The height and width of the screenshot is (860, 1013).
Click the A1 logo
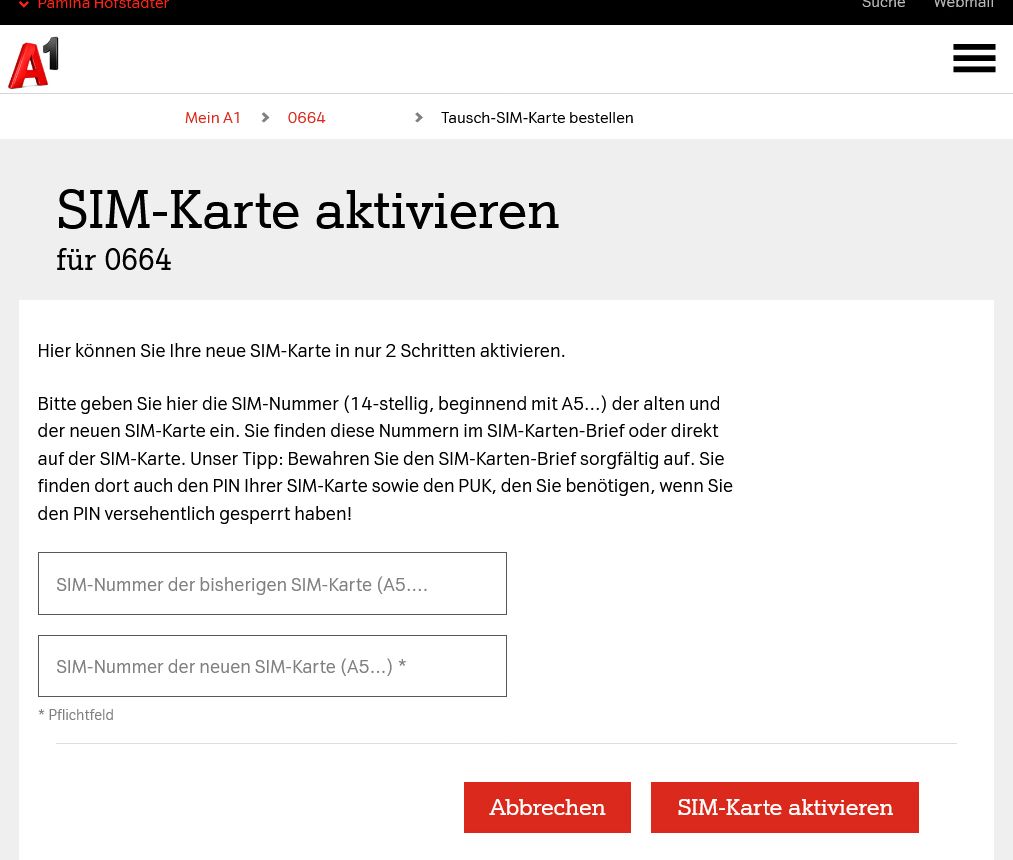(34, 63)
